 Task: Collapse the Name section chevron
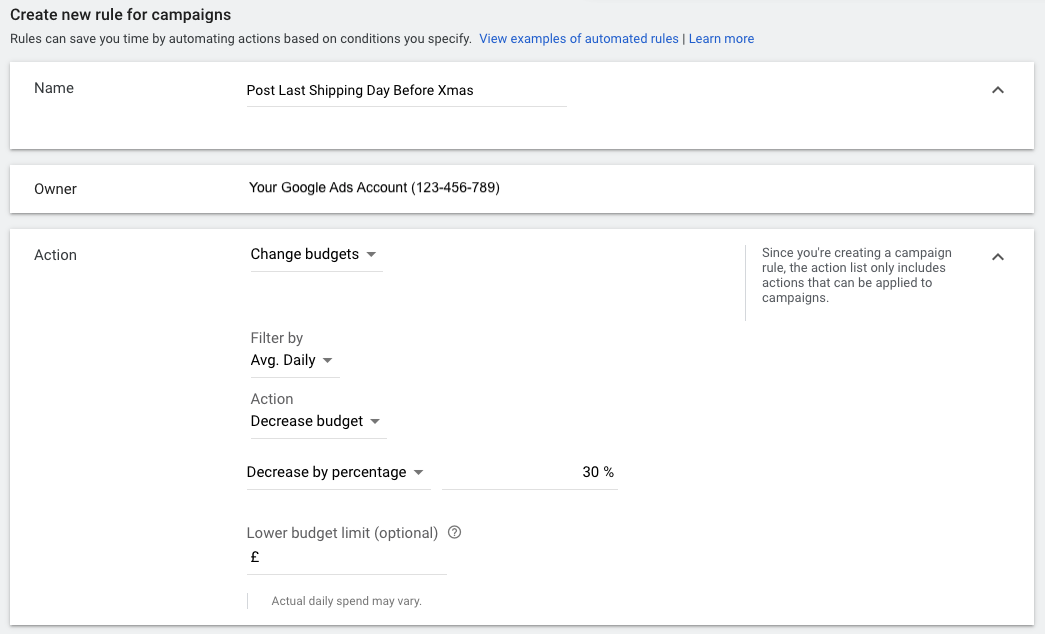pos(997,90)
